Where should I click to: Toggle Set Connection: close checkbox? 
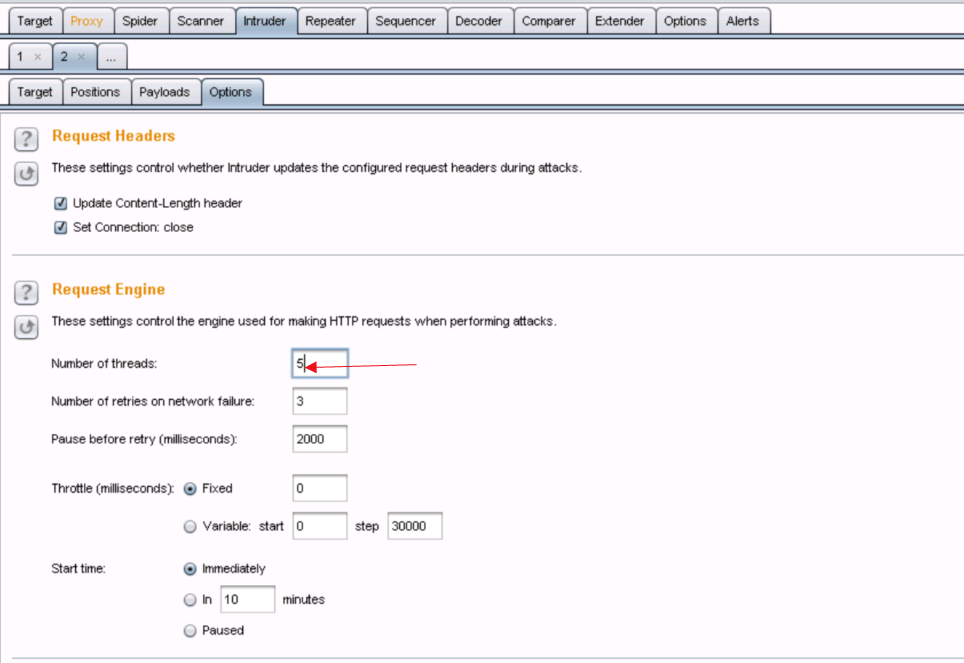[x=60, y=228]
